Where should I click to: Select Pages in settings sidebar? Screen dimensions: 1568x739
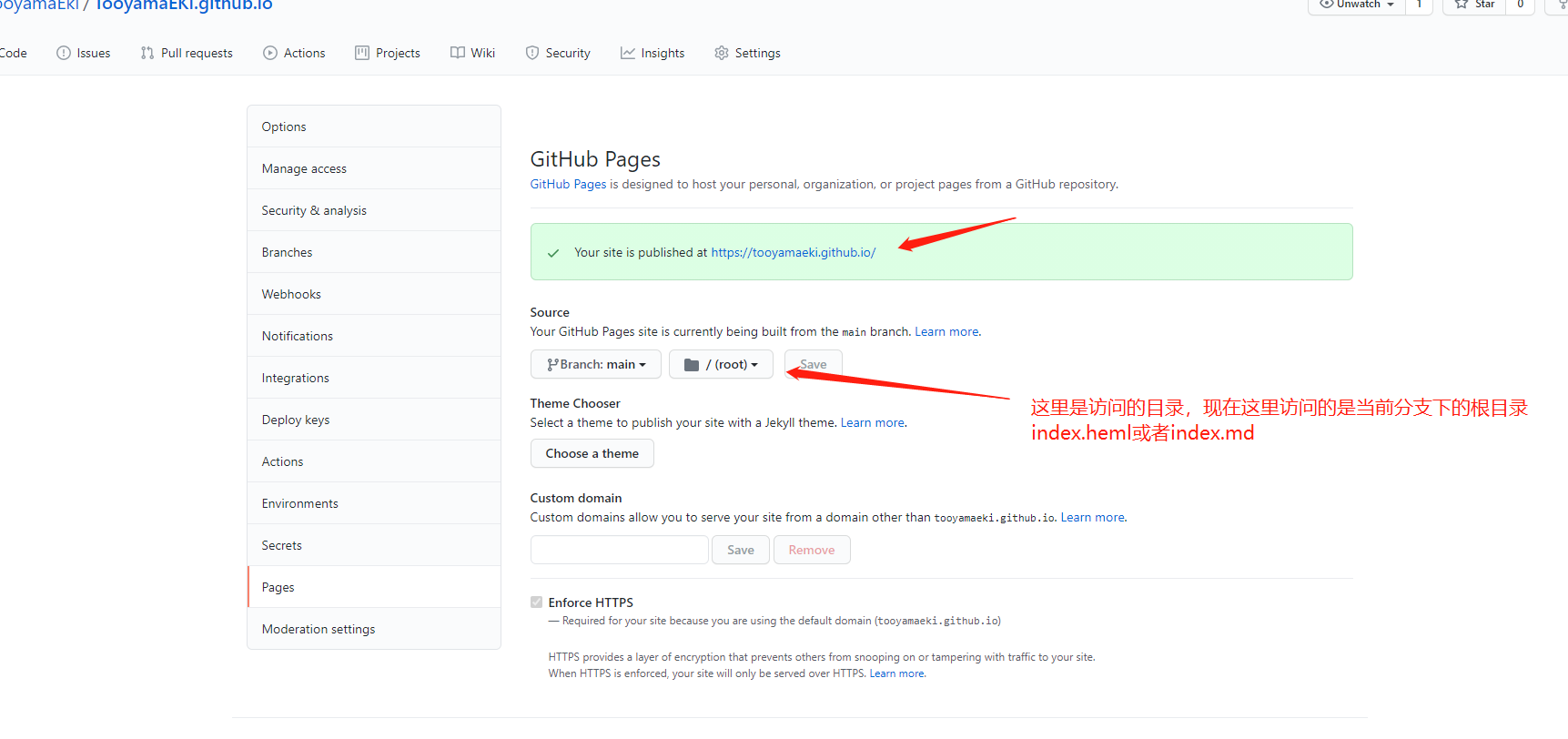[x=374, y=587]
